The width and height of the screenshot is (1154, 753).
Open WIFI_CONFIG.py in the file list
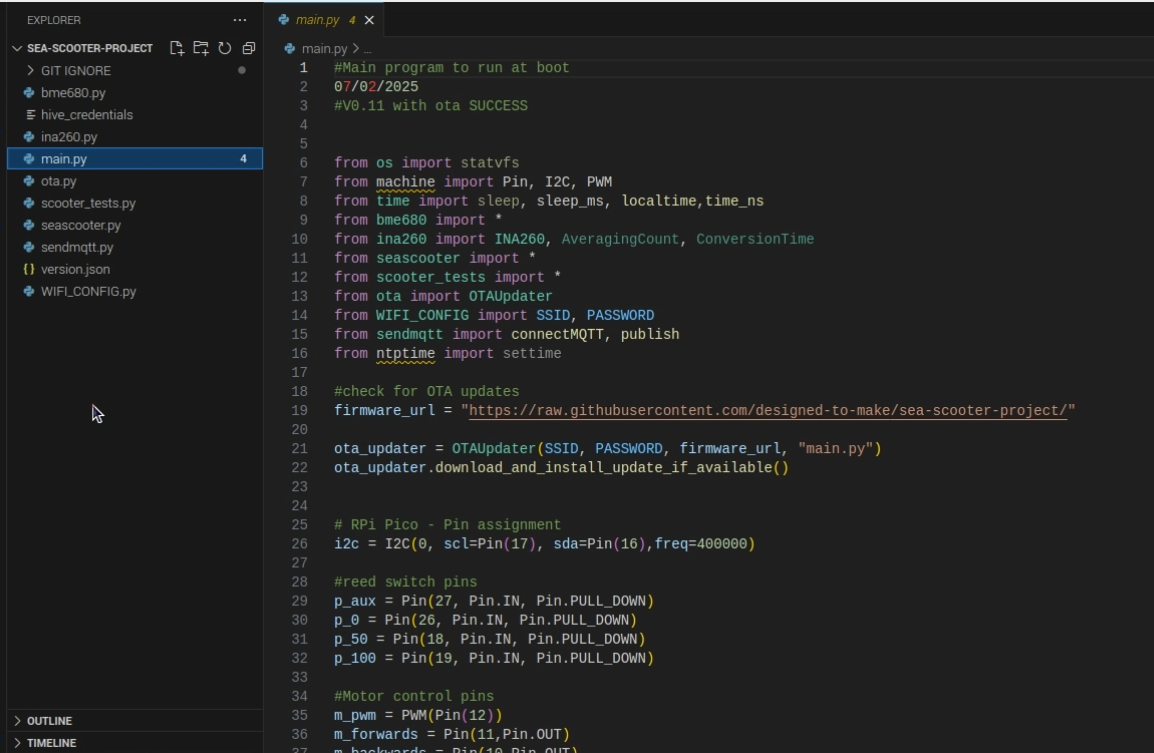88,292
